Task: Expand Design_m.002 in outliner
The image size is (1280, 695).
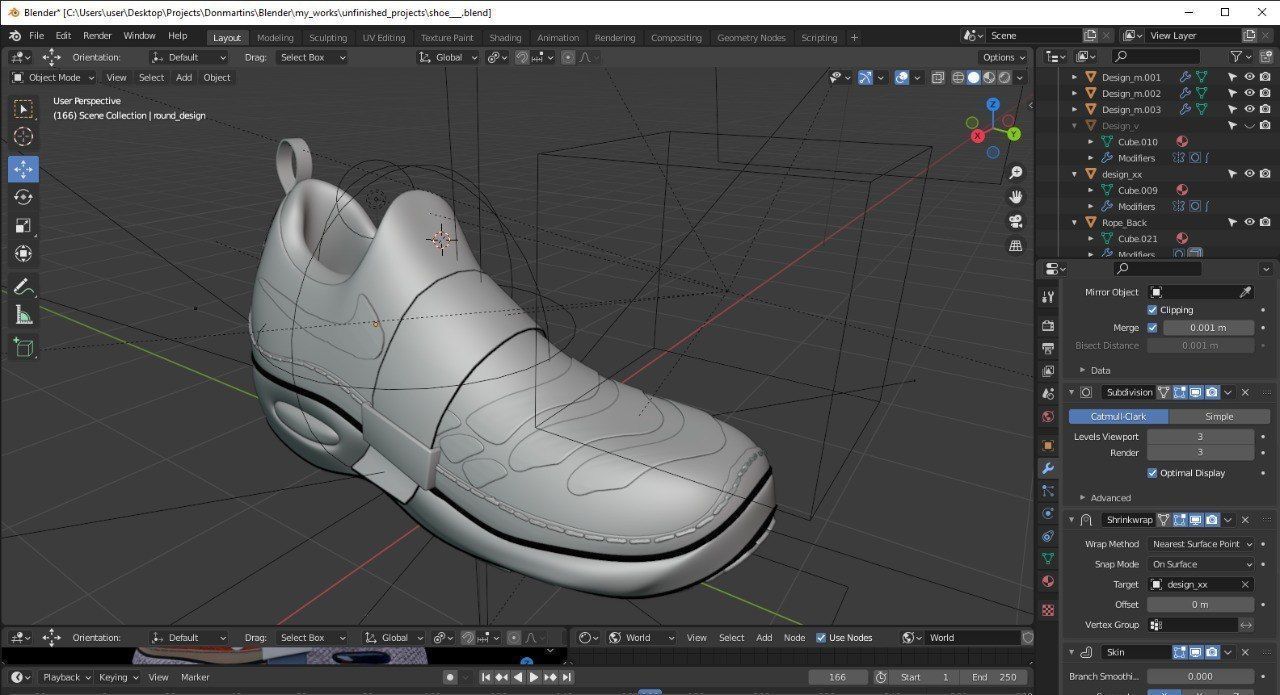Action: [1075, 93]
